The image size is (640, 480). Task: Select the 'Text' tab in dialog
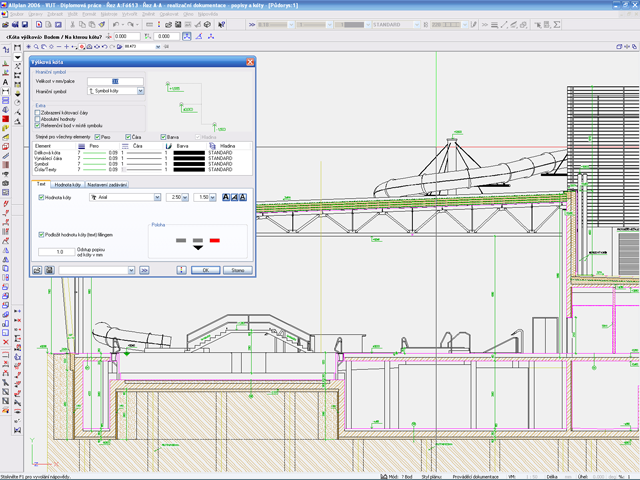click(x=41, y=184)
